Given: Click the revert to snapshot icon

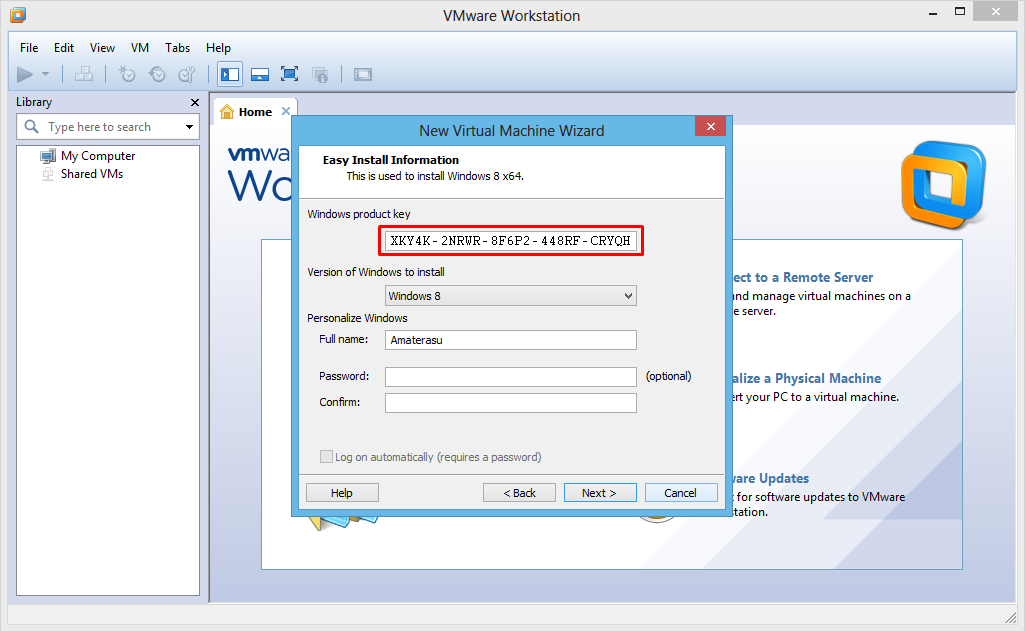Looking at the screenshot, I should point(157,74).
